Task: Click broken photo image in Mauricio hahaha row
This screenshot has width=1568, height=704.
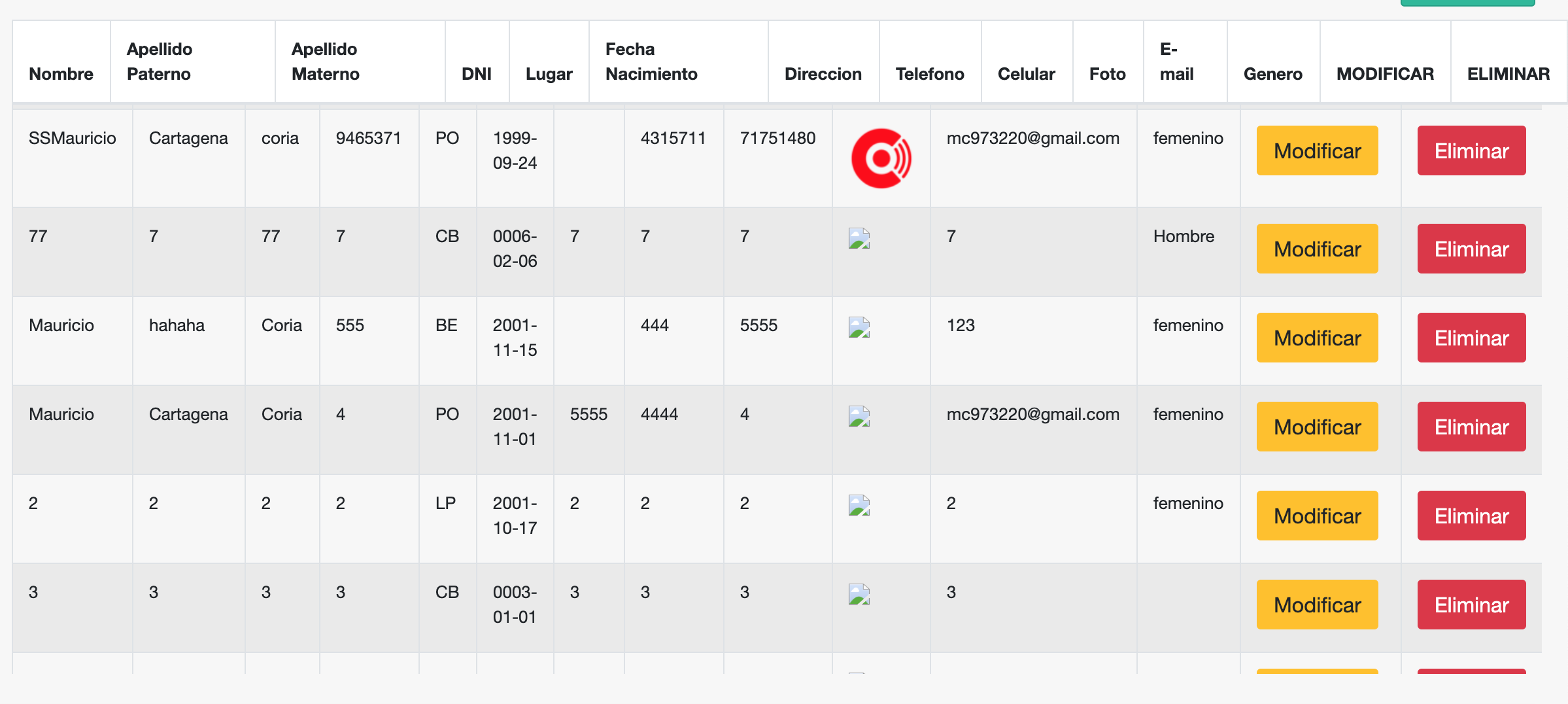Action: 859,327
